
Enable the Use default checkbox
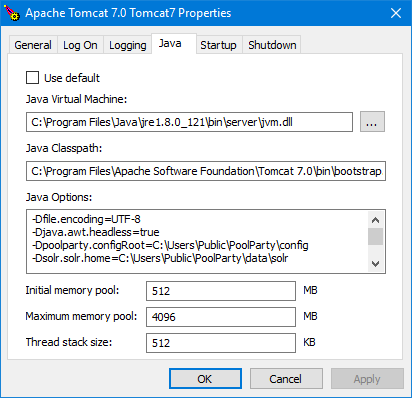click(x=32, y=78)
